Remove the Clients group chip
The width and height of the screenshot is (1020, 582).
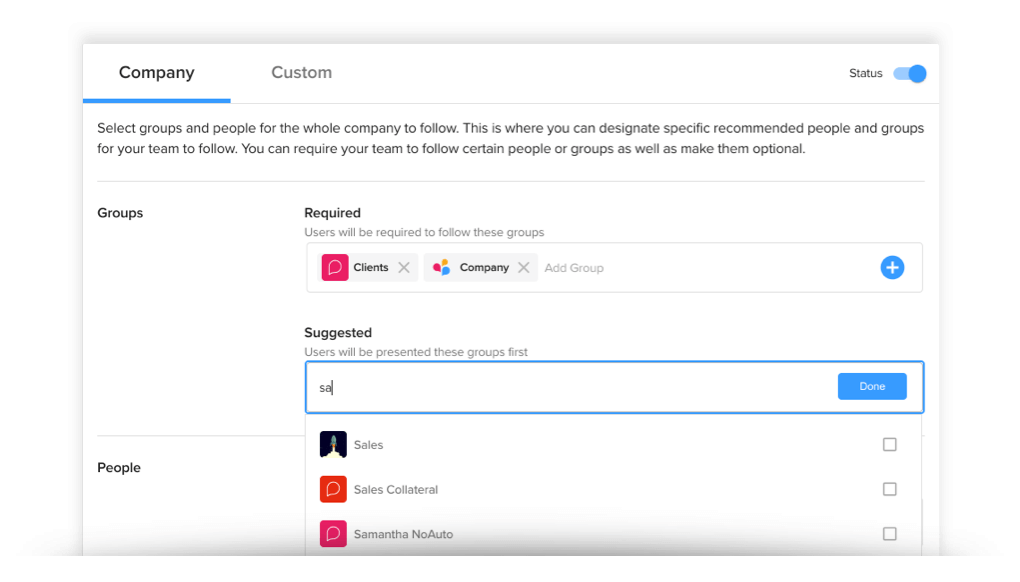pos(404,267)
